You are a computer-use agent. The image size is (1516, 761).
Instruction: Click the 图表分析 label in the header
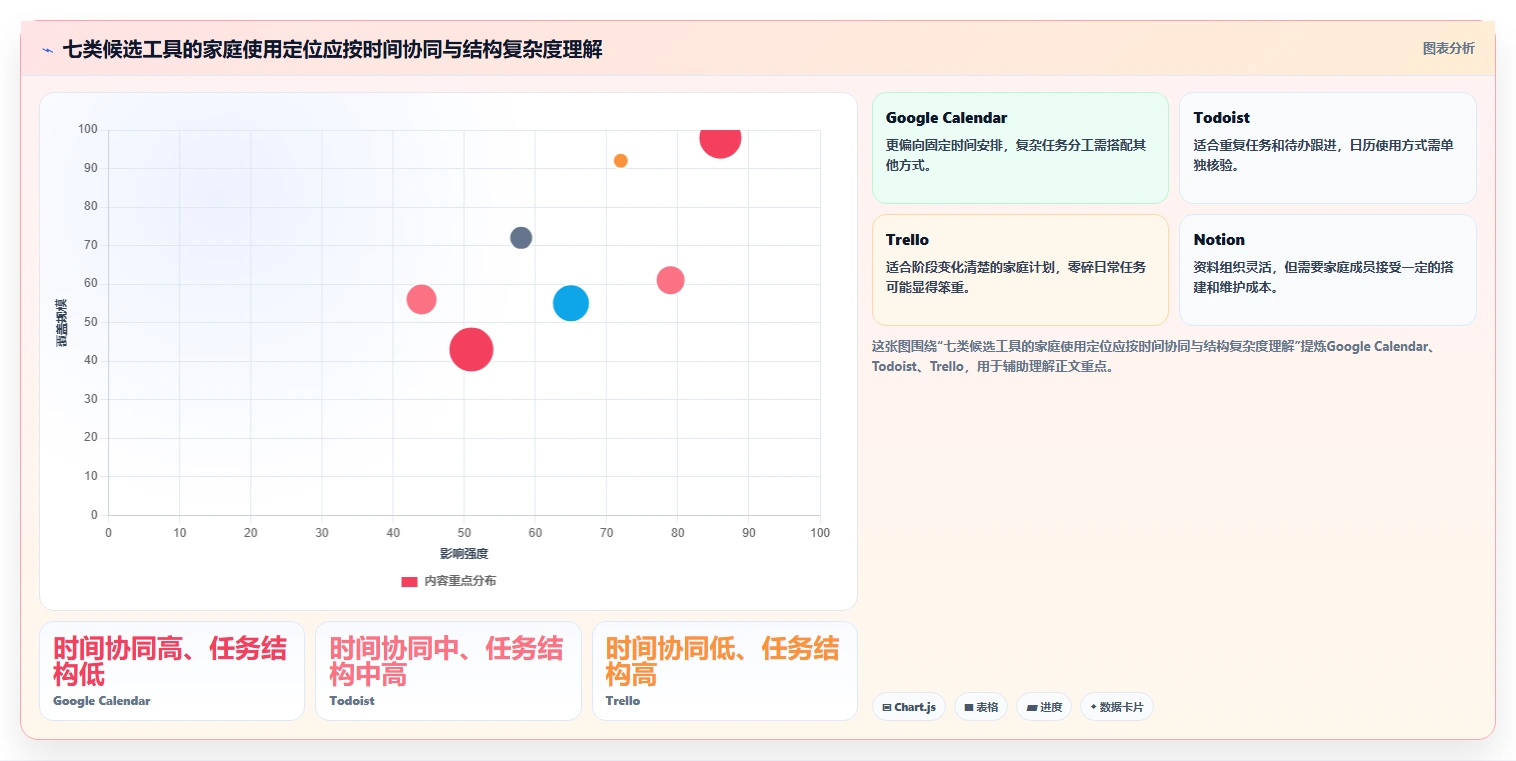(1448, 48)
